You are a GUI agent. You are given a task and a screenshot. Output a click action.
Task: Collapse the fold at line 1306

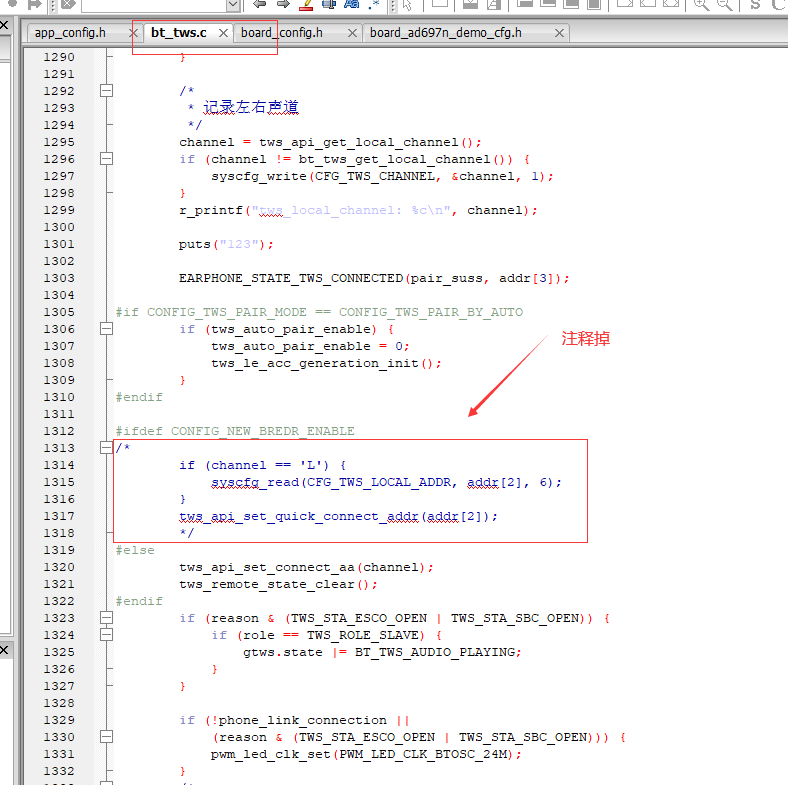point(107,329)
